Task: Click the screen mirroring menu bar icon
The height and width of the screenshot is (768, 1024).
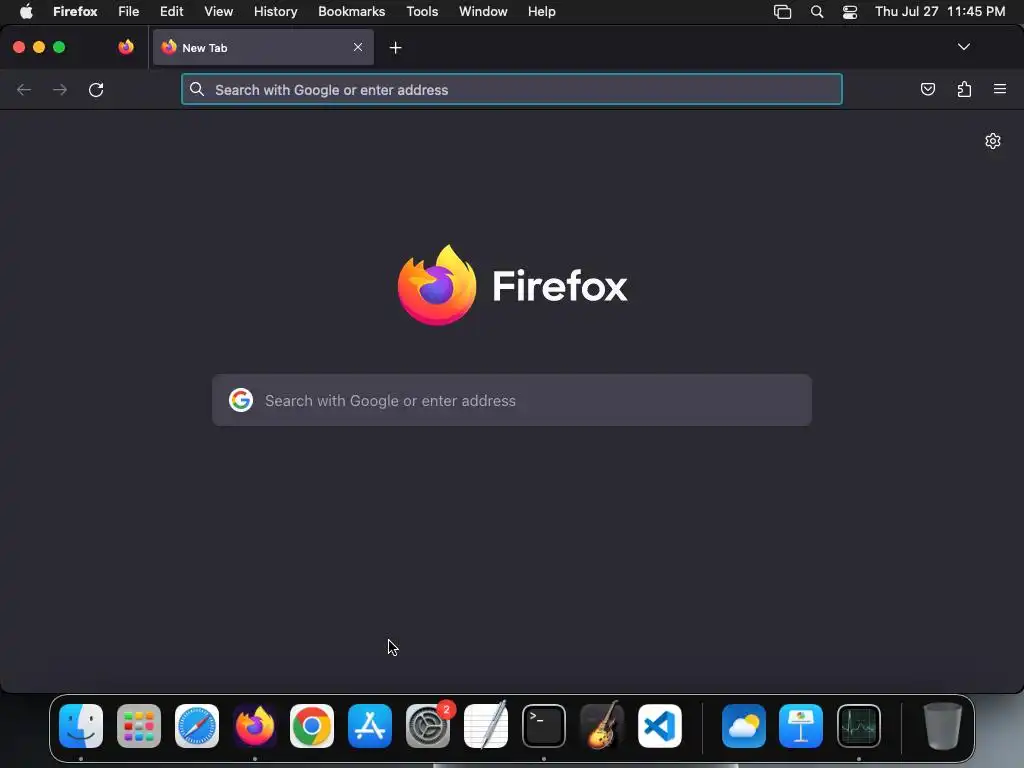Action: point(782,12)
